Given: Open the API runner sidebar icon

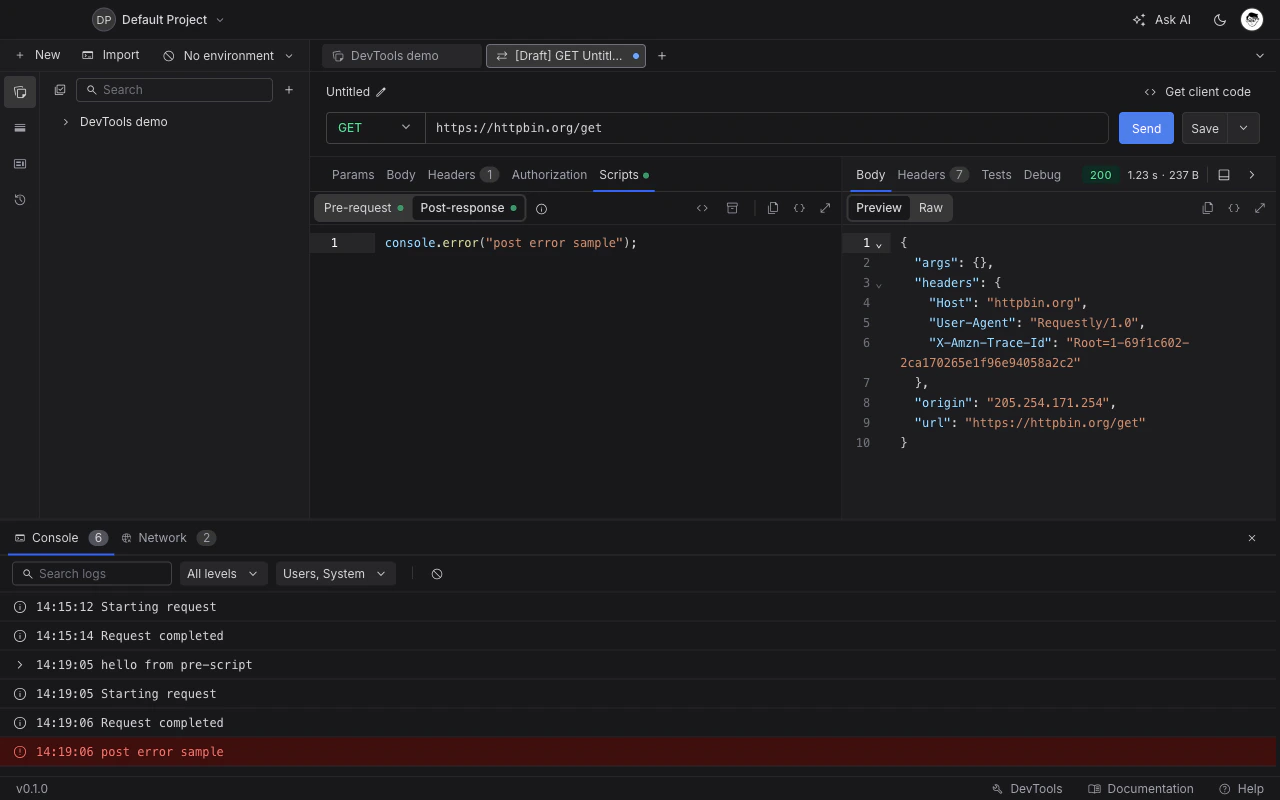Looking at the screenshot, I should tap(20, 164).
